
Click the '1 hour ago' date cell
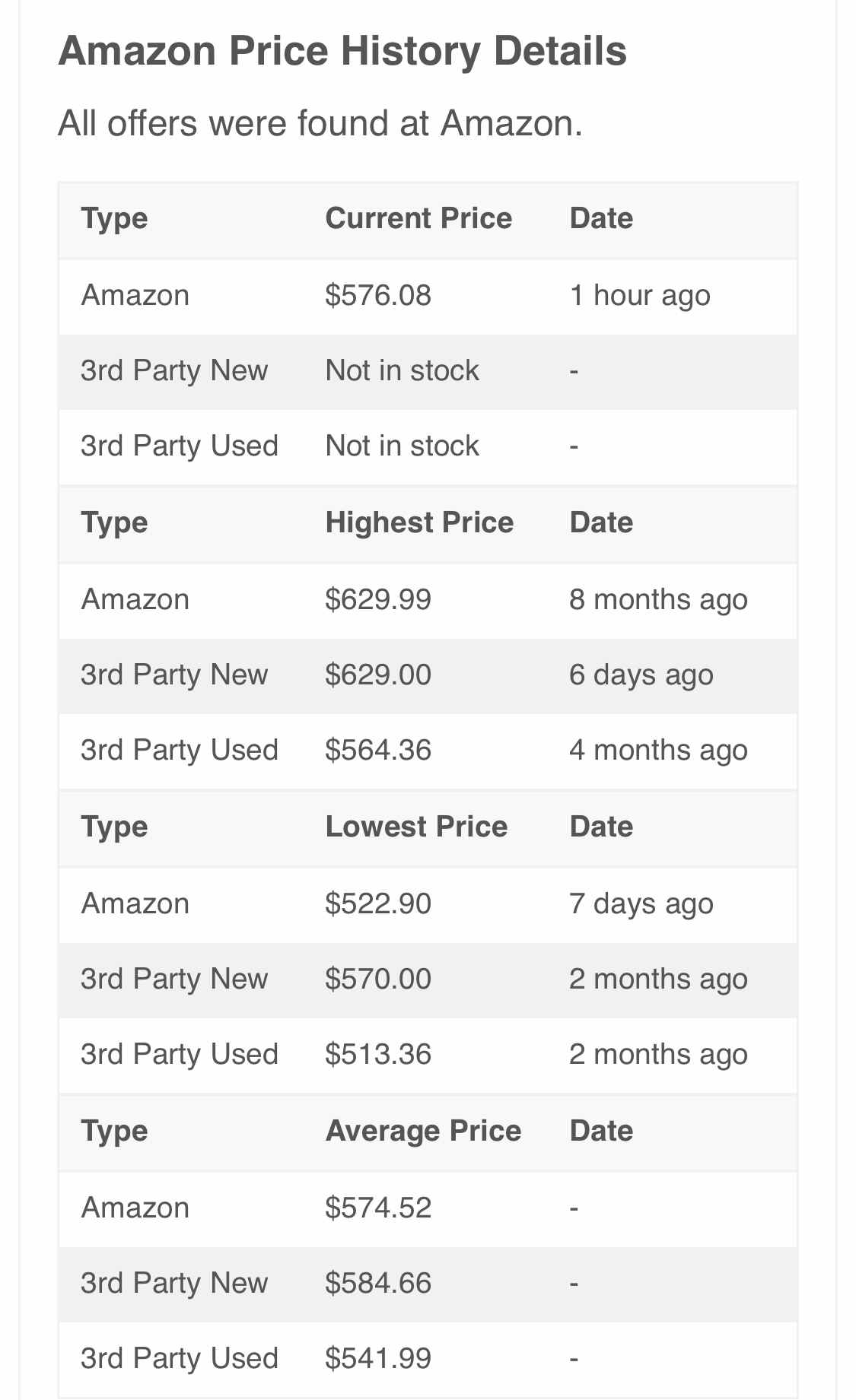point(639,296)
